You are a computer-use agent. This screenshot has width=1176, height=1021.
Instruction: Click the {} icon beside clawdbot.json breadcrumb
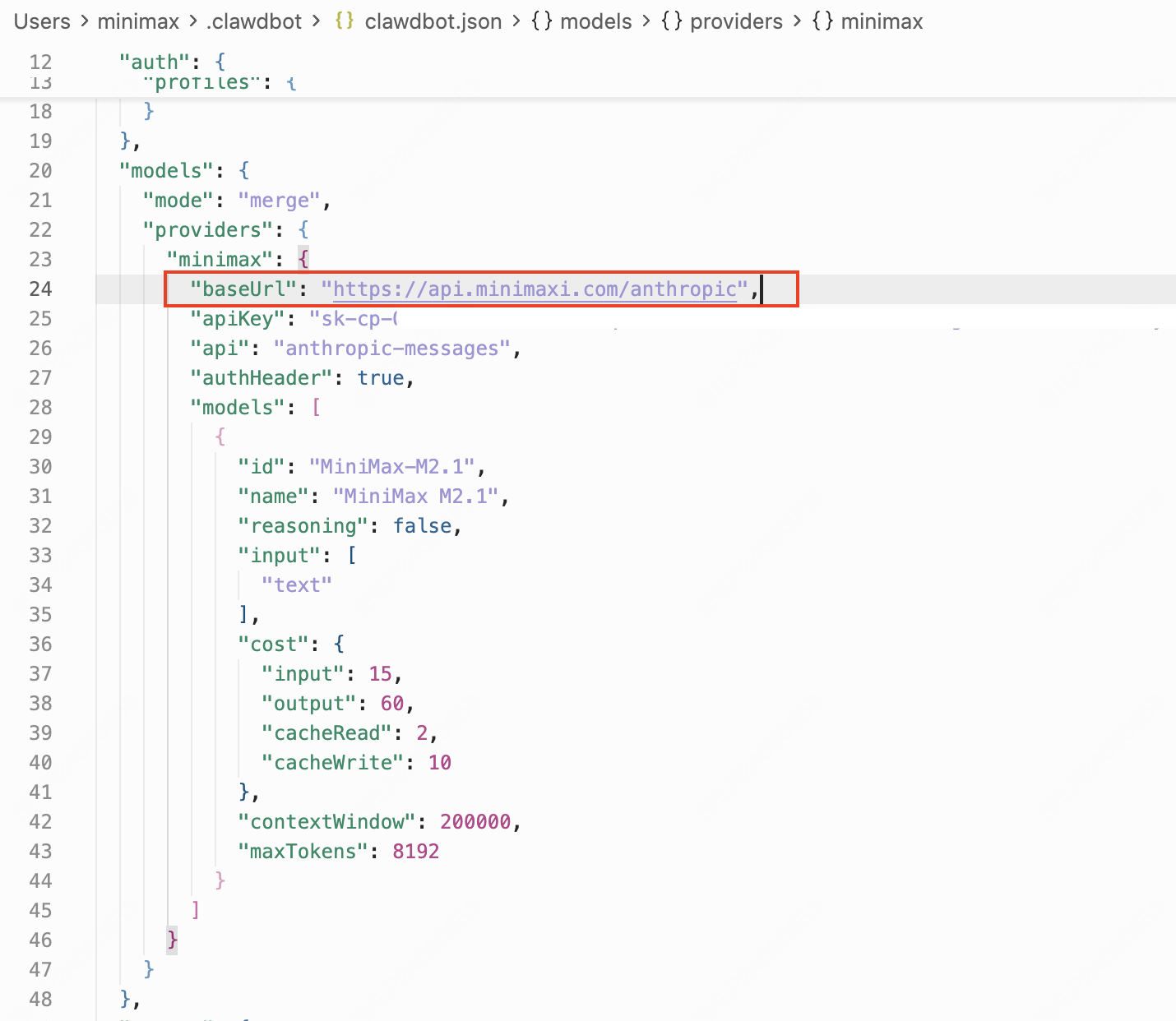345,21
